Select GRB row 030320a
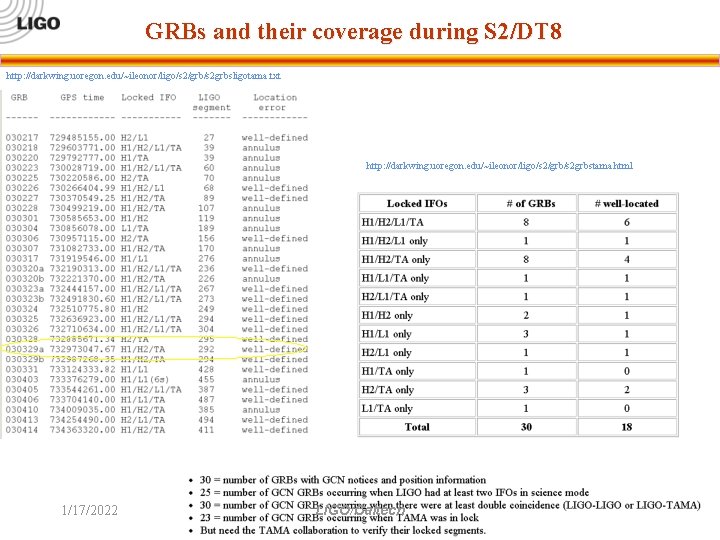This screenshot has width=720, height=540. [157, 269]
